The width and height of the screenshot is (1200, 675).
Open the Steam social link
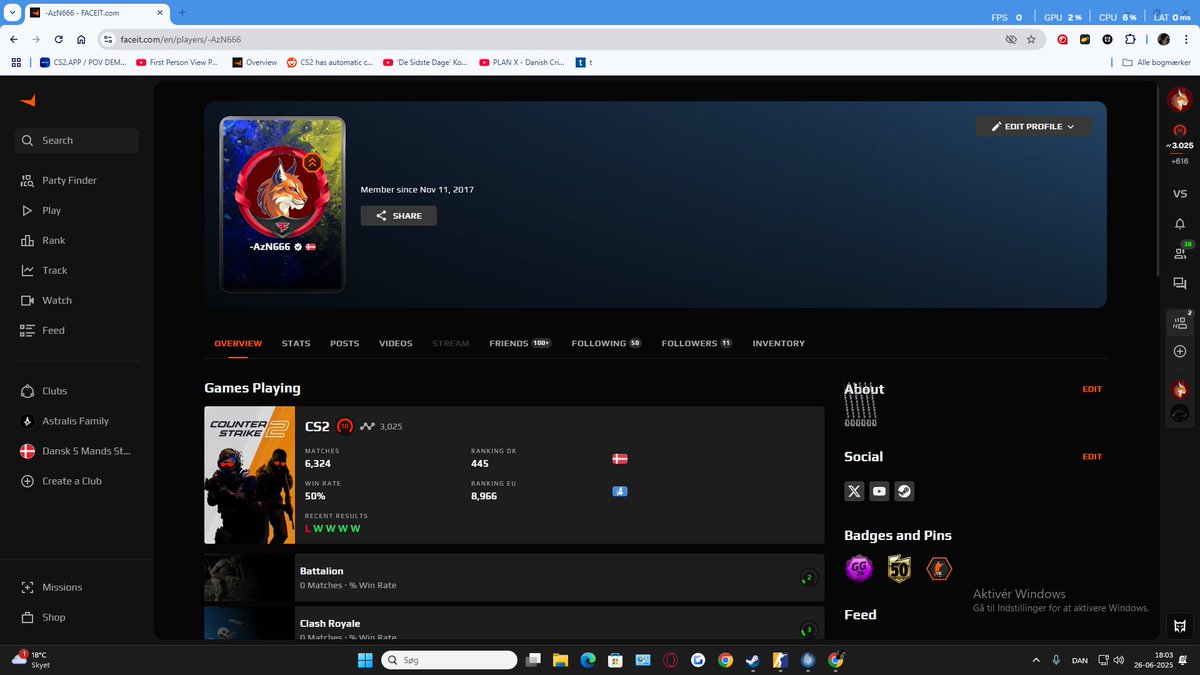[904, 491]
